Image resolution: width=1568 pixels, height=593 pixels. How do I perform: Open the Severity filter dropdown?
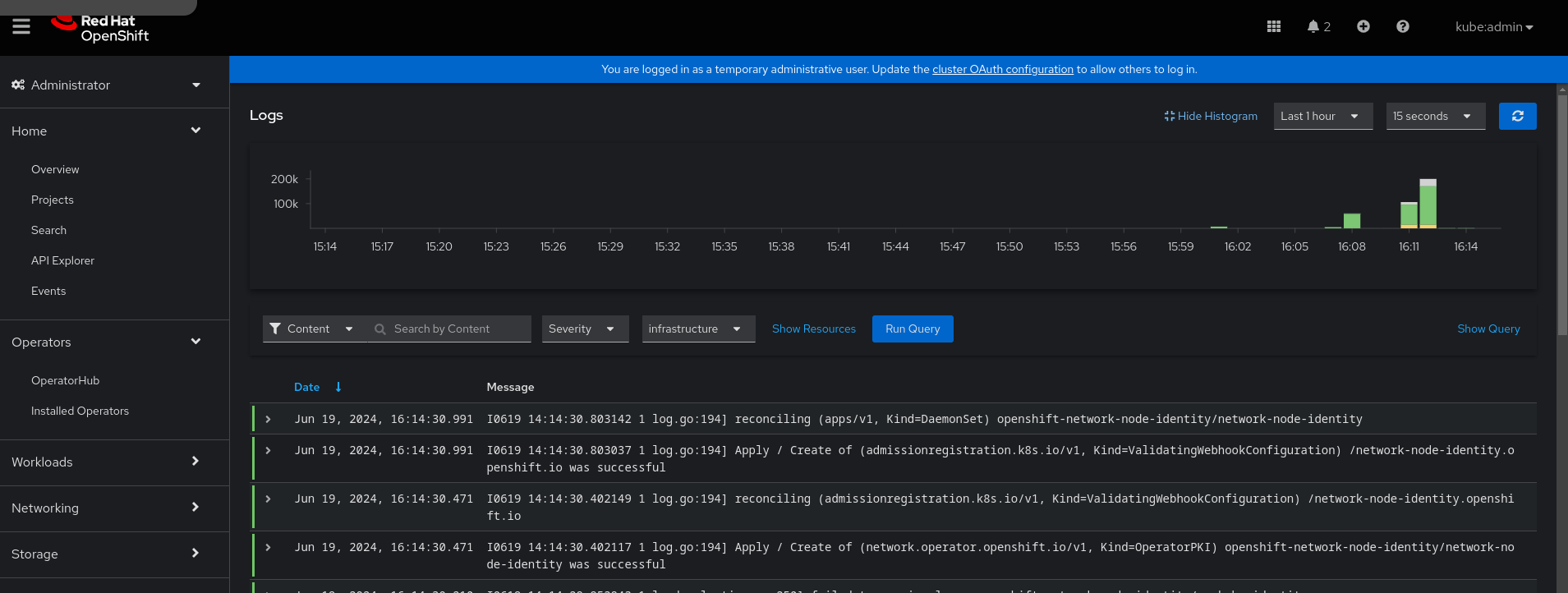point(584,329)
